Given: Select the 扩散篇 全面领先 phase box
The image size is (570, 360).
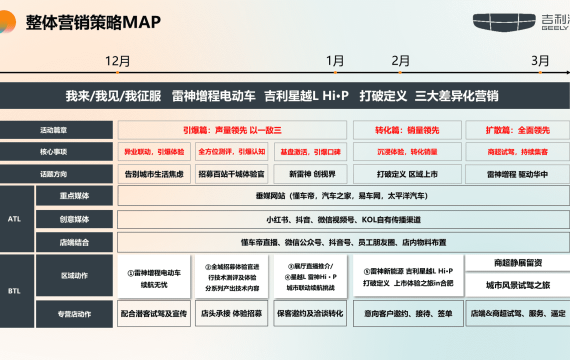Looking at the screenshot, I should pyautogui.click(x=518, y=130).
